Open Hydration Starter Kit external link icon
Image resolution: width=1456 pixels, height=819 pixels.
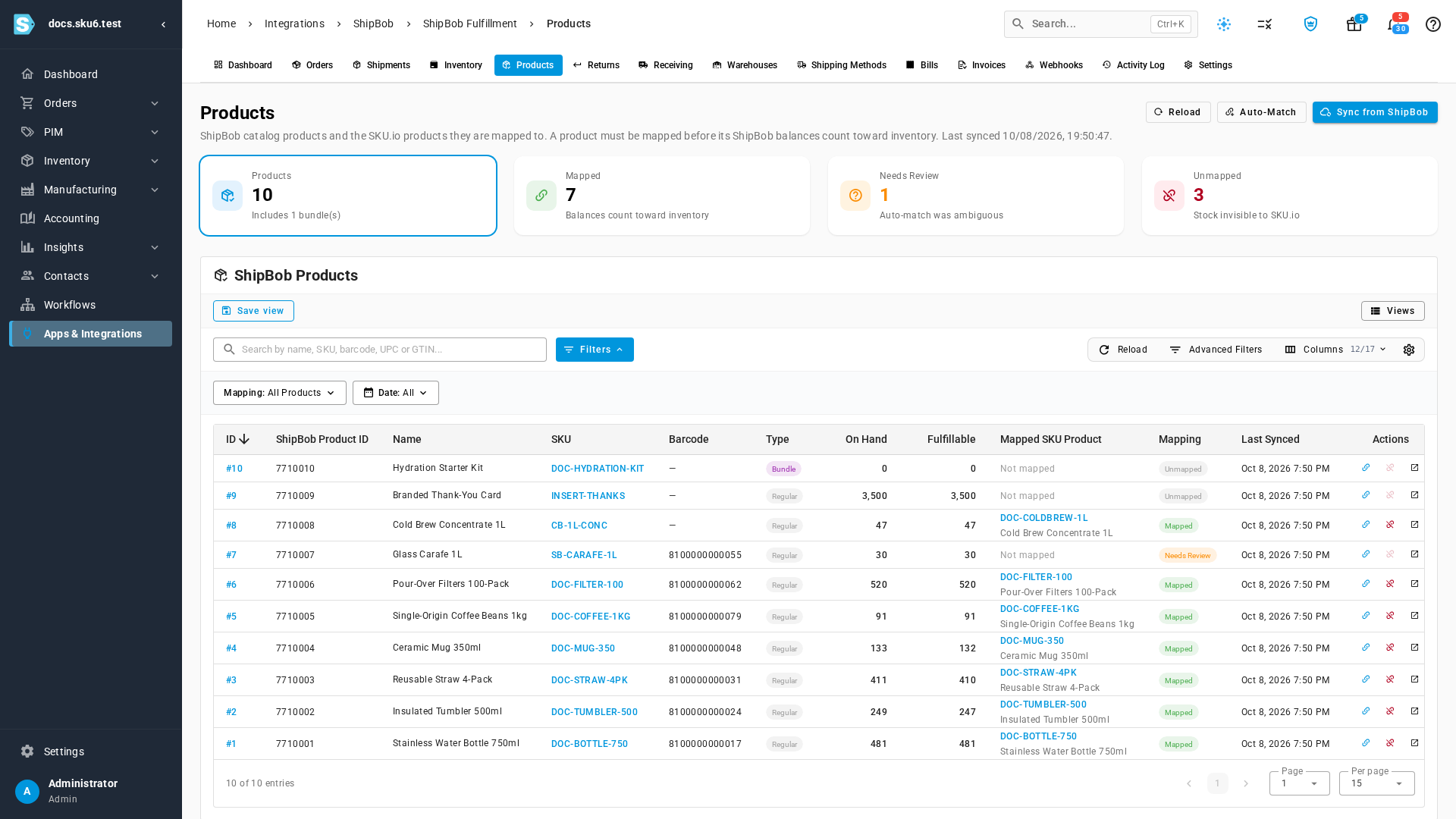1414,468
